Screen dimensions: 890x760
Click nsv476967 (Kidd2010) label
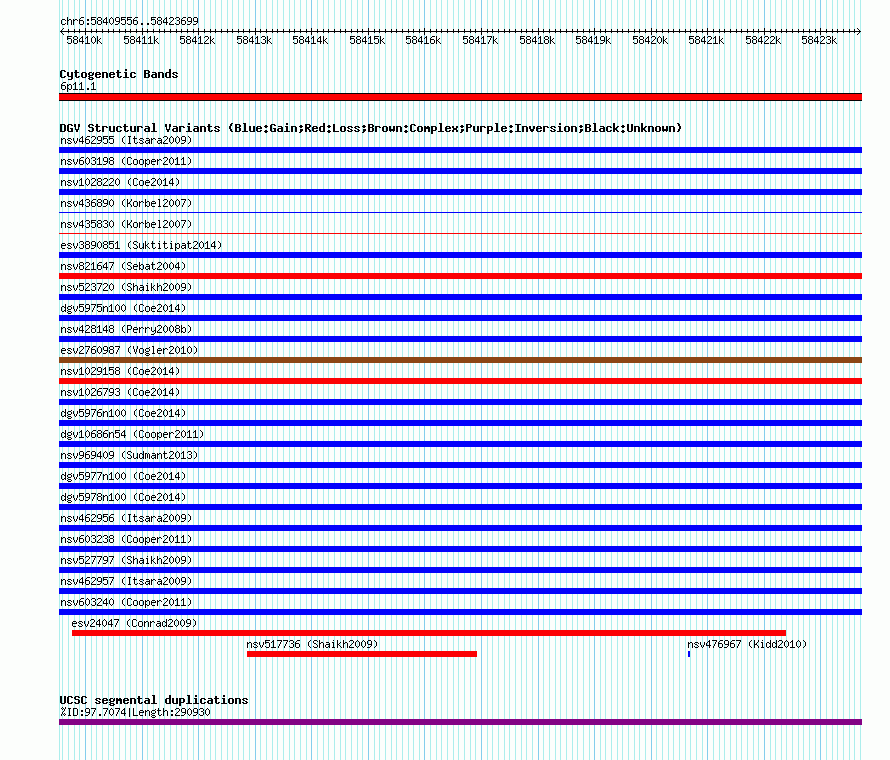coord(747,644)
